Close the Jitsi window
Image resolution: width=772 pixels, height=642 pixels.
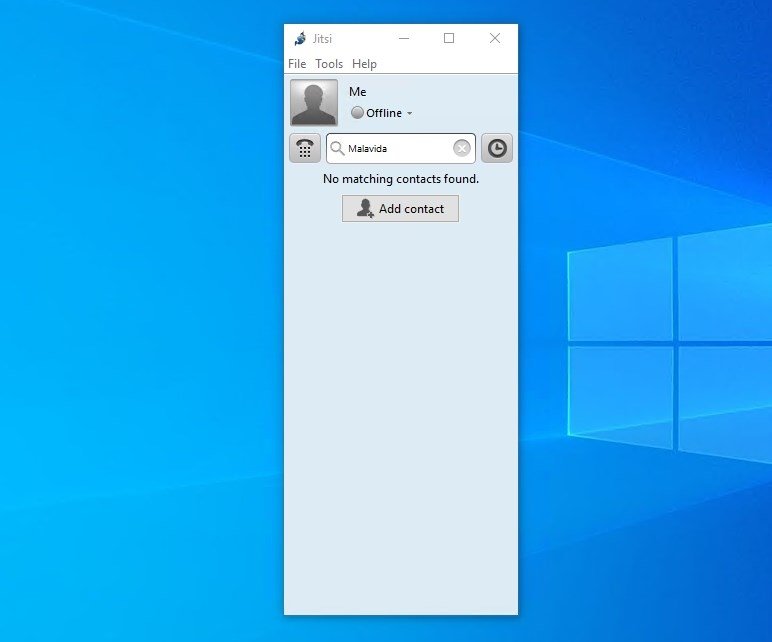(x=495, y=38)
